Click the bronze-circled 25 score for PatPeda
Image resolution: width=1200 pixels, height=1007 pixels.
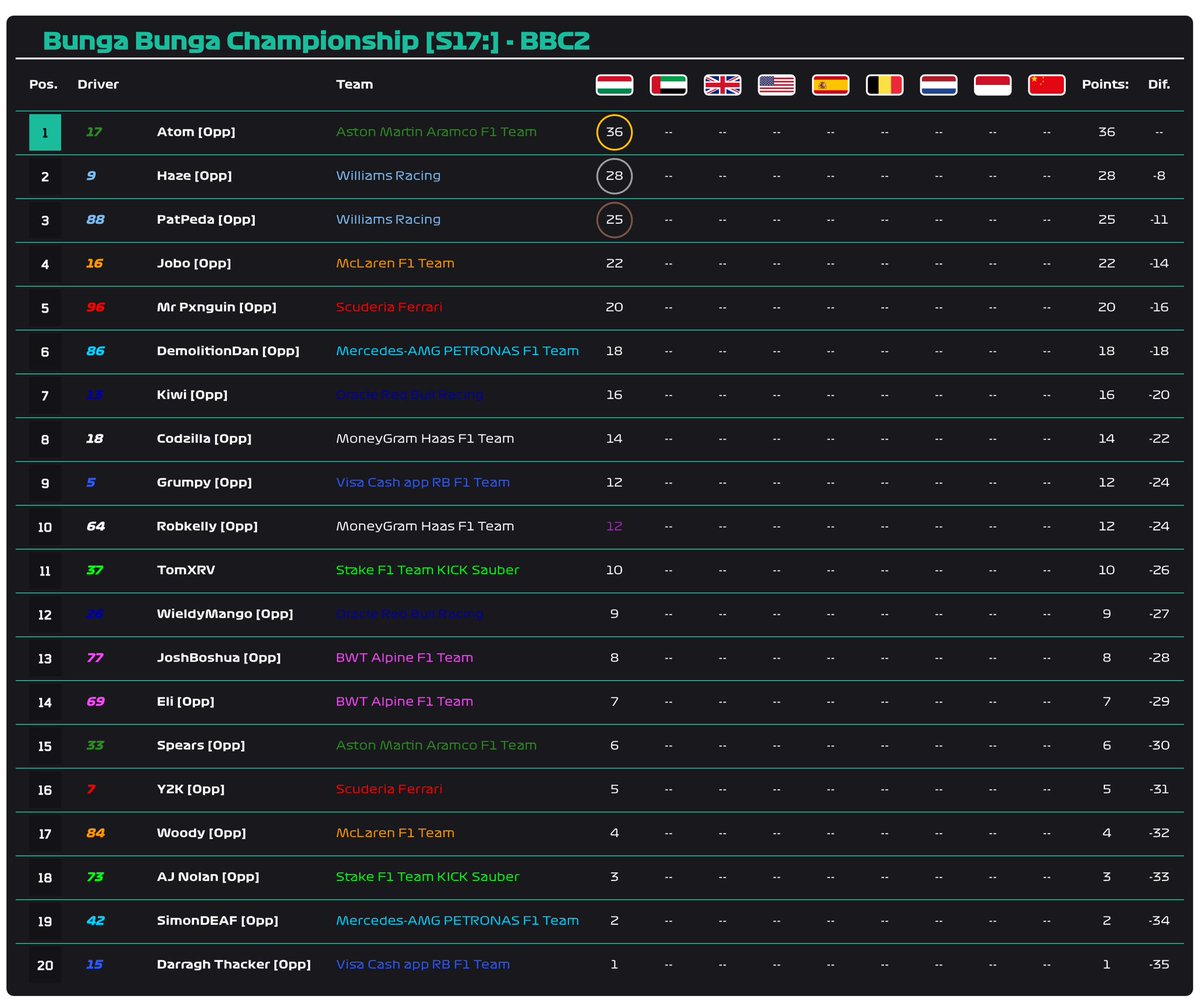(x=613, y=219)
